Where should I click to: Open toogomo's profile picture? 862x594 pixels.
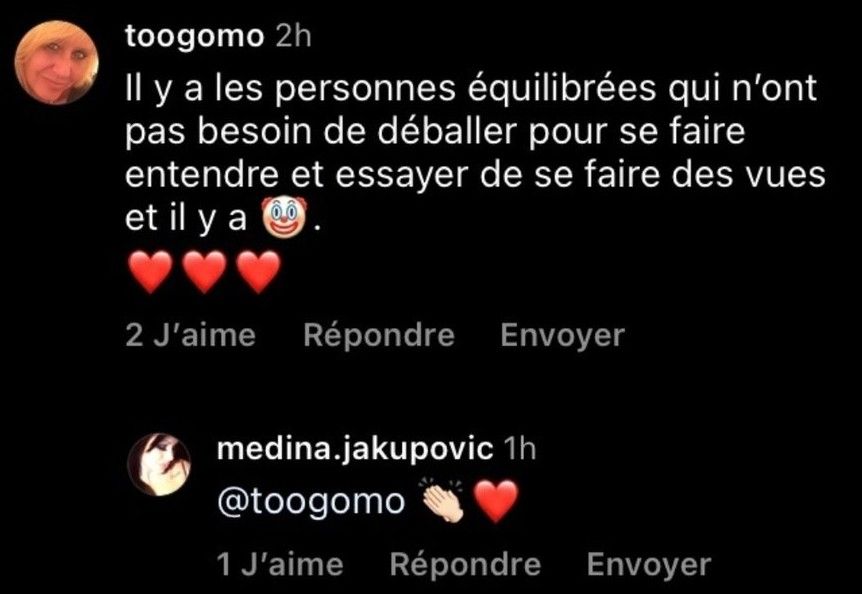57,63
